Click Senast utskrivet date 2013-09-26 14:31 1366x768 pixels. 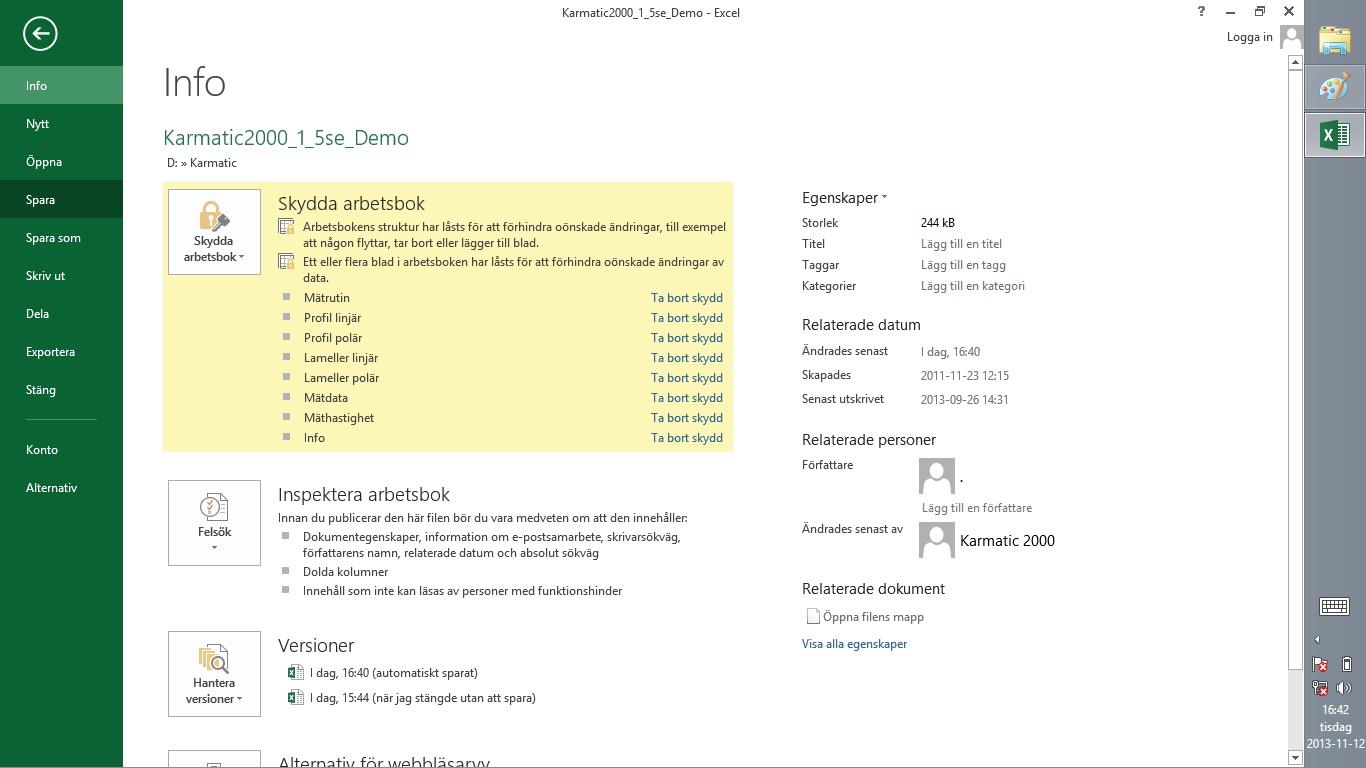point(964,400)
